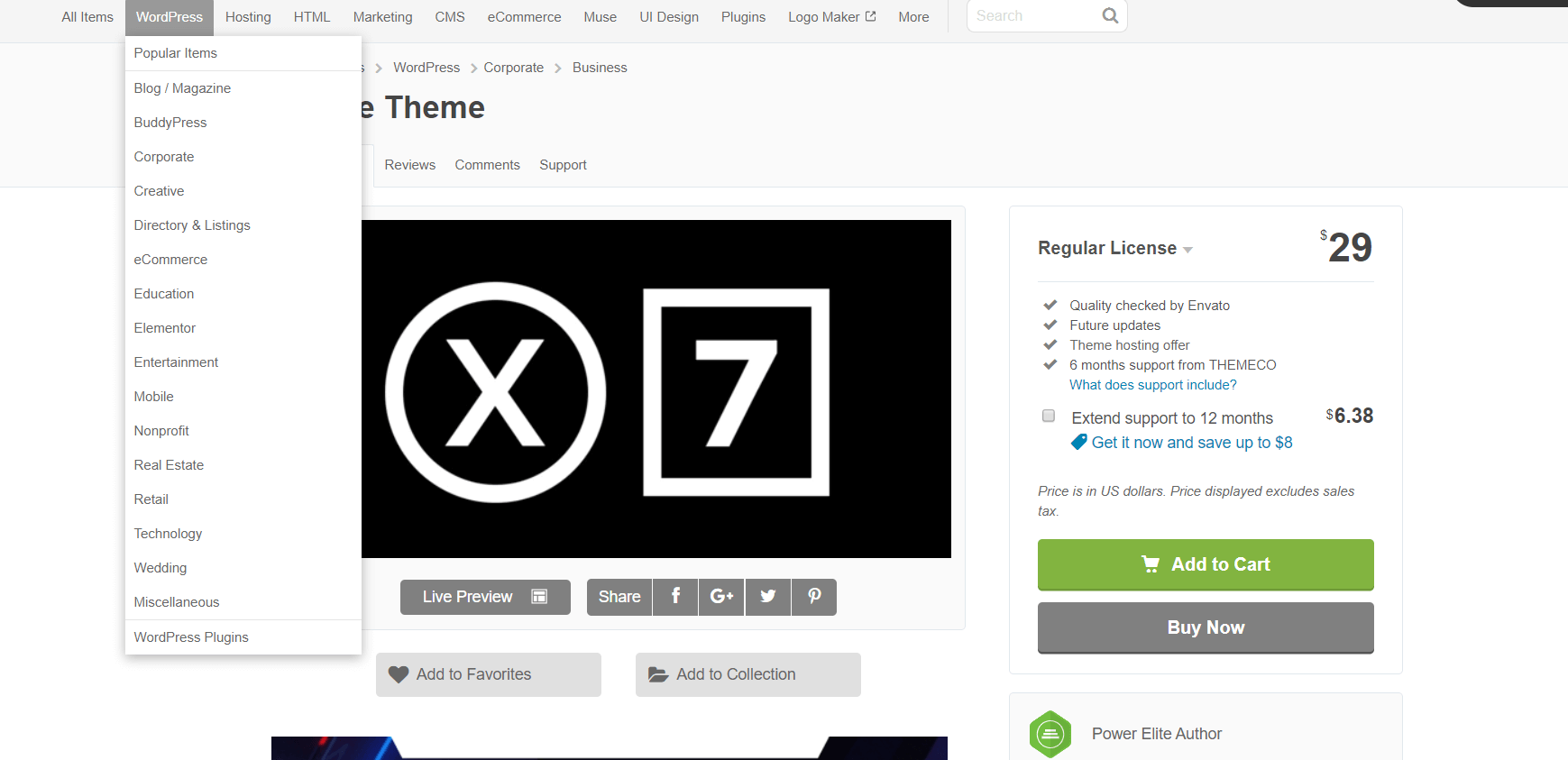Select Entertainment menu entry
The height and width of the screenshot is (760, 1568).
243,362
